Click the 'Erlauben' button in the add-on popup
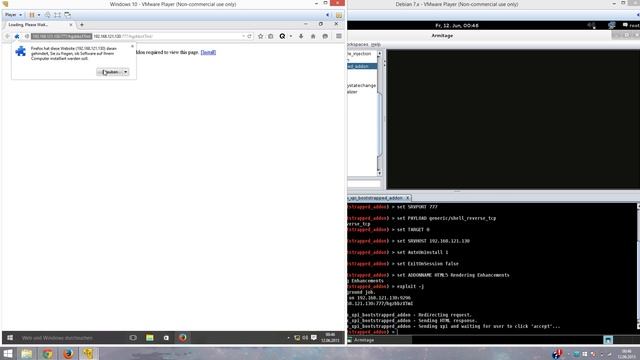This screenshot has width=640, height=360. (x=109, y=72)
